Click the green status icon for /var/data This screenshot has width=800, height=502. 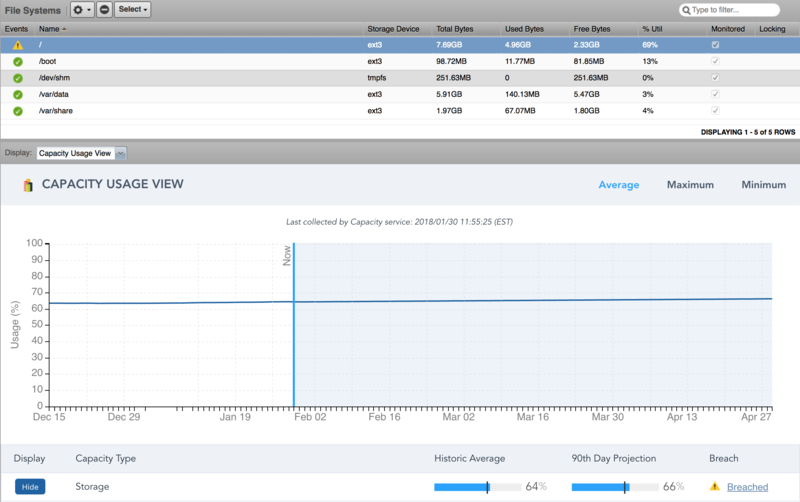pos(18,95)
